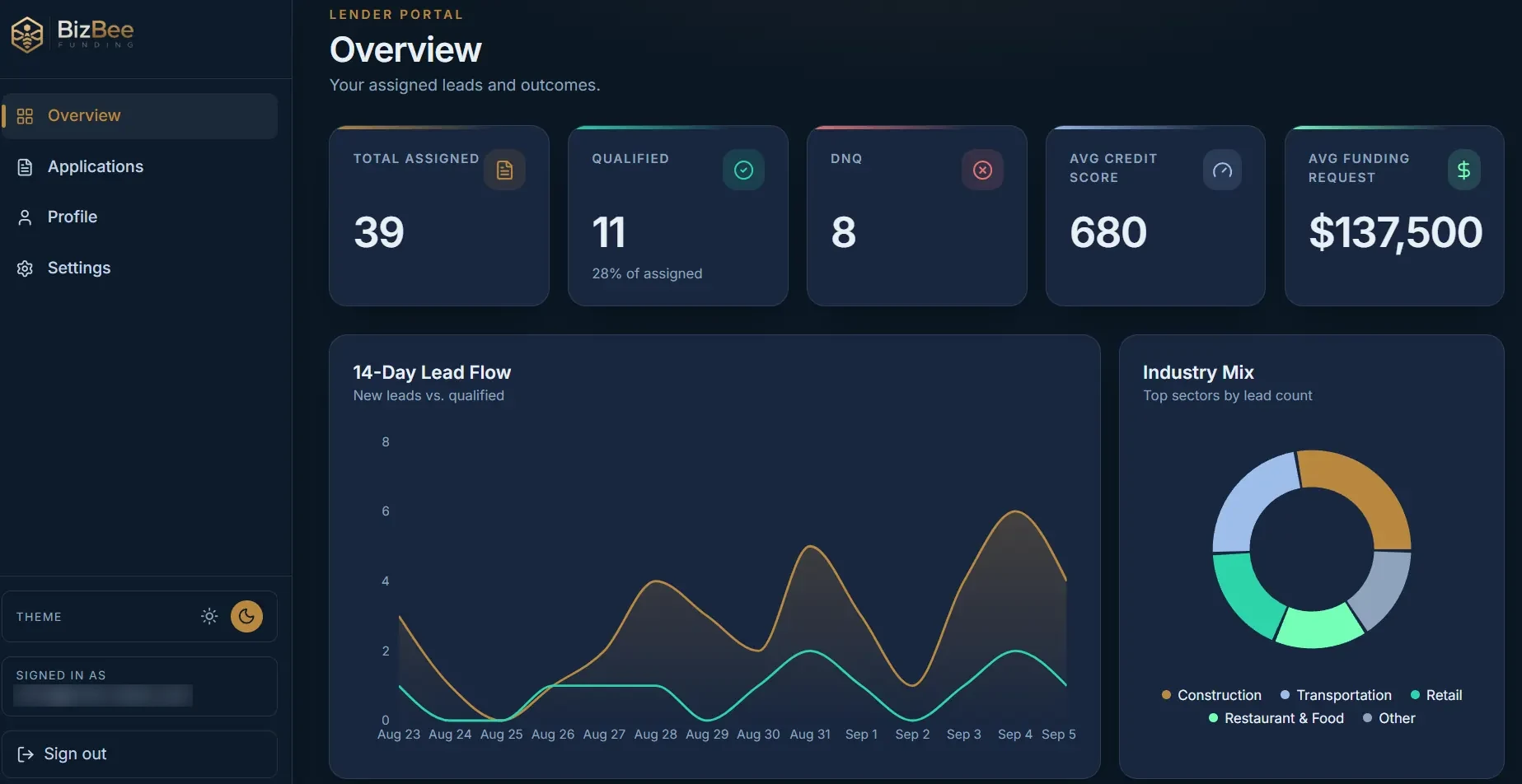Click the Overview page title

(405, 49)
